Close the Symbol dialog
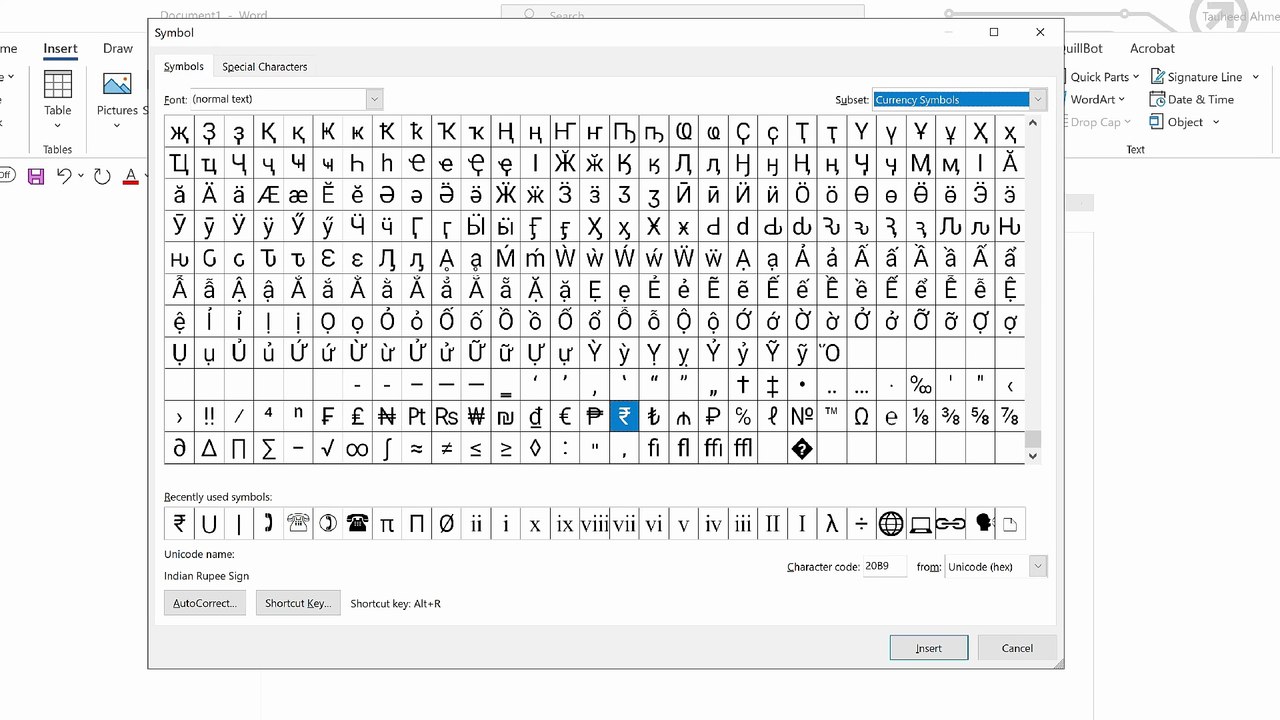Viewport: 1280px width, 720px height. pyautogui.click(x=1040, y=32)
